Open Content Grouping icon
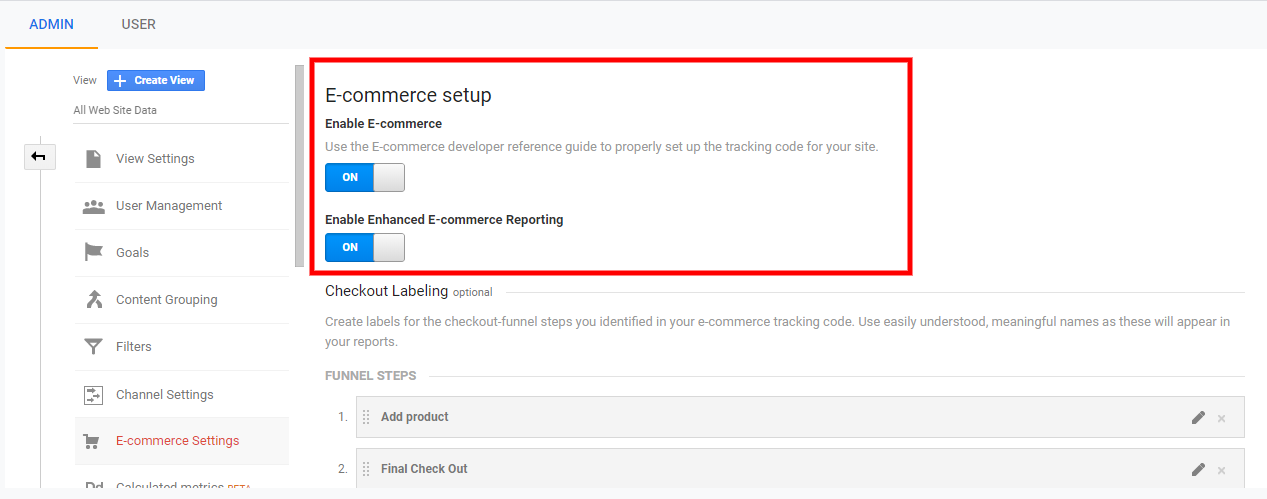 93,300
